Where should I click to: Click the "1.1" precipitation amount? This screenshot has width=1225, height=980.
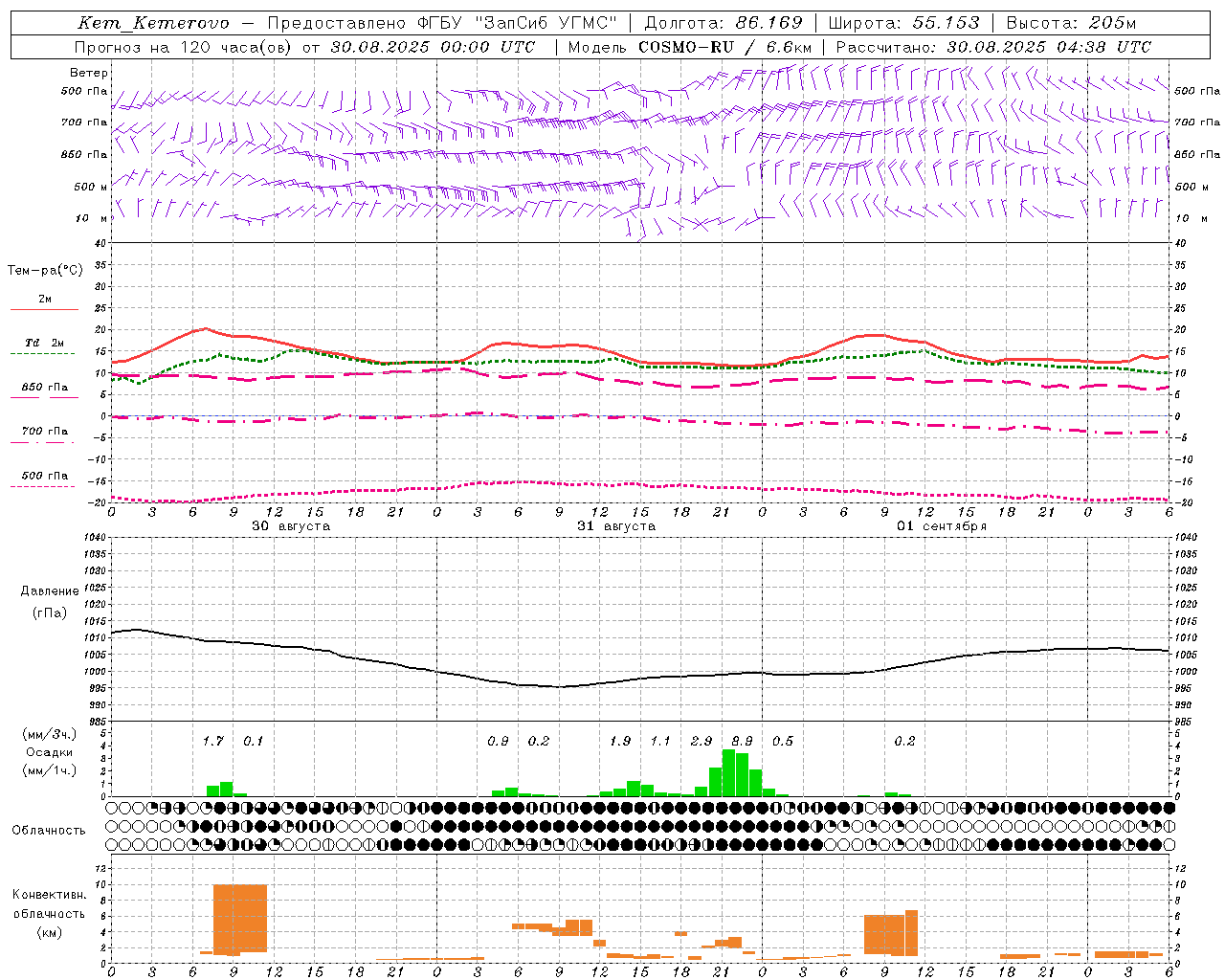(660, 741)
